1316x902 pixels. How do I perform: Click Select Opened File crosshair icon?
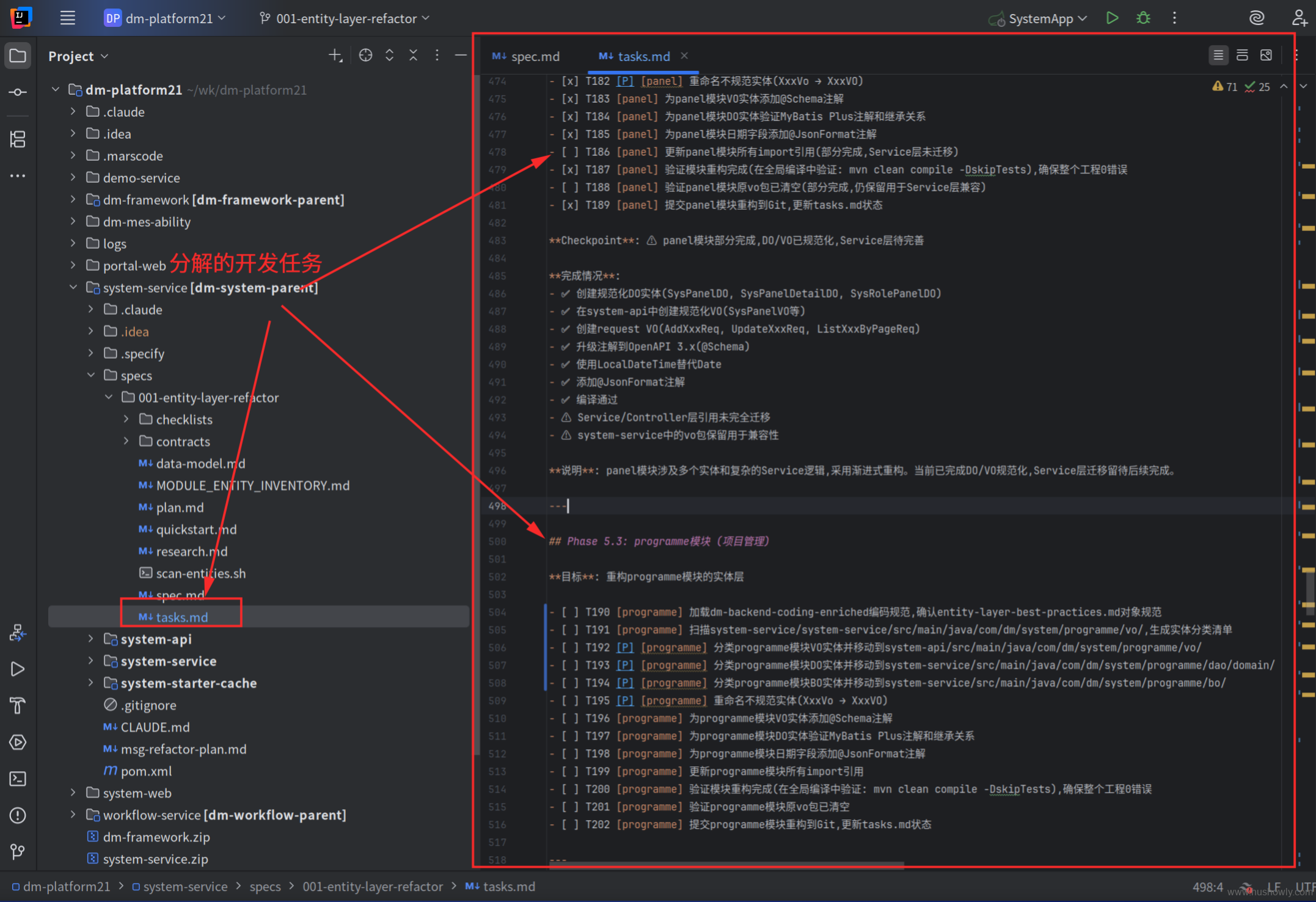pos(365,56)
